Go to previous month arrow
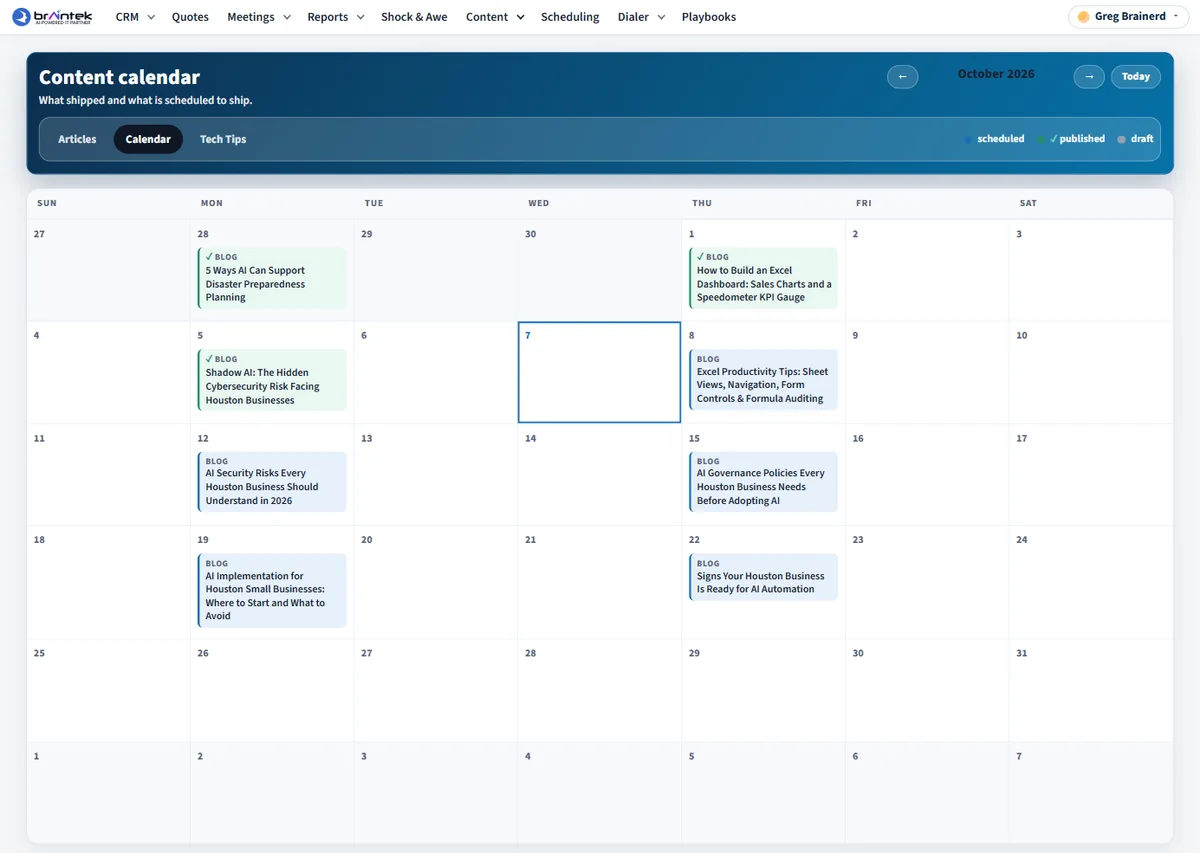The width and height of the screenshot is (1200, 853). 902,76
